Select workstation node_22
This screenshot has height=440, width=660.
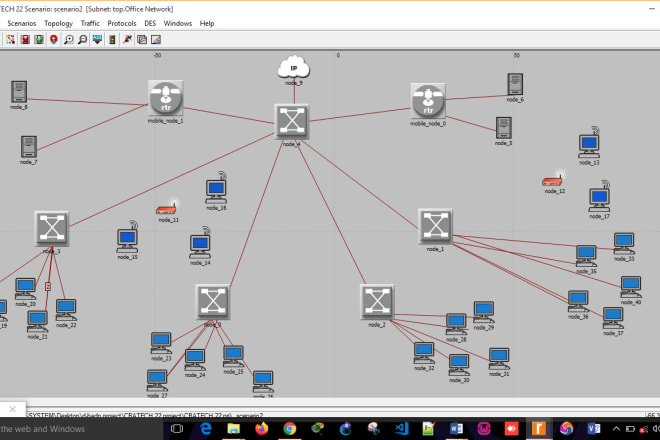[x=66, y=310]
